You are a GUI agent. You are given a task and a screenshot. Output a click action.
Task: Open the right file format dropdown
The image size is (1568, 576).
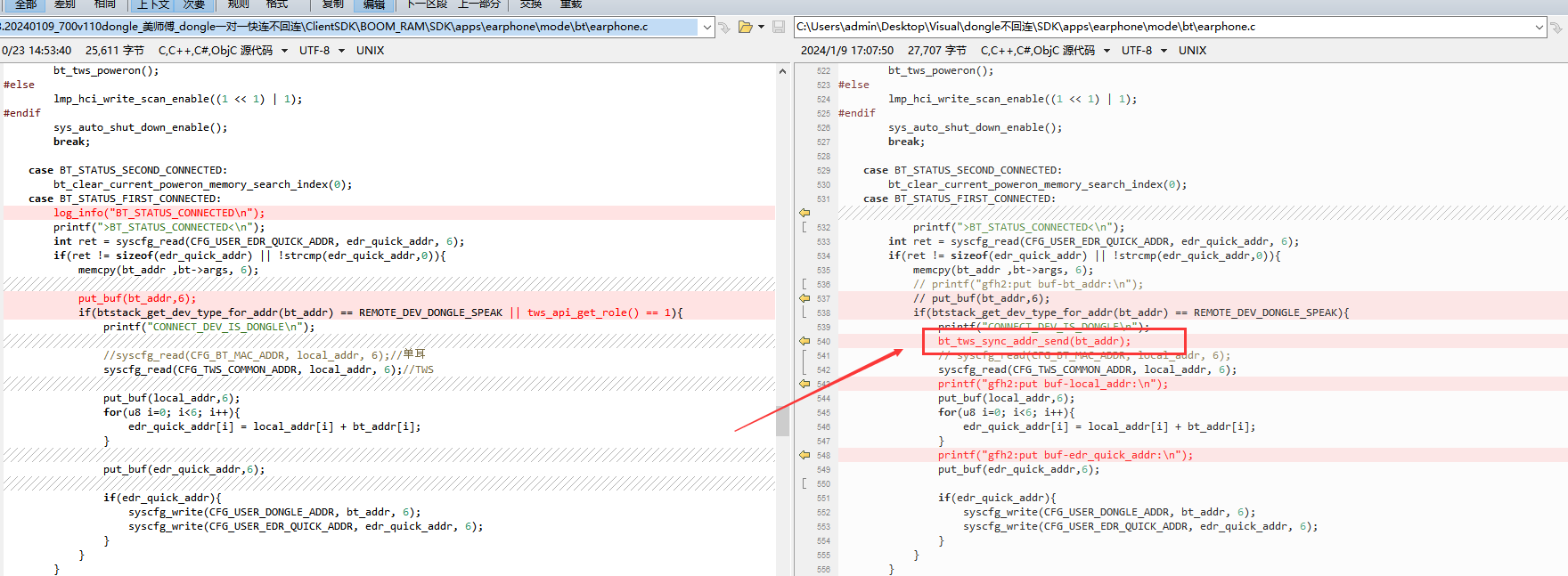[1107, 51]
